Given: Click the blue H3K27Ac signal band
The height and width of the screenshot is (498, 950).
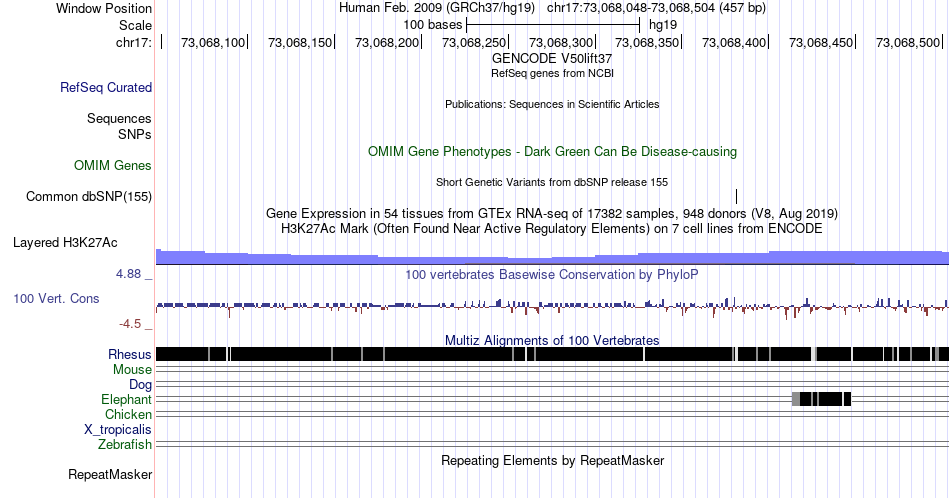Looking at the screenshot, I should click(552, 257).
